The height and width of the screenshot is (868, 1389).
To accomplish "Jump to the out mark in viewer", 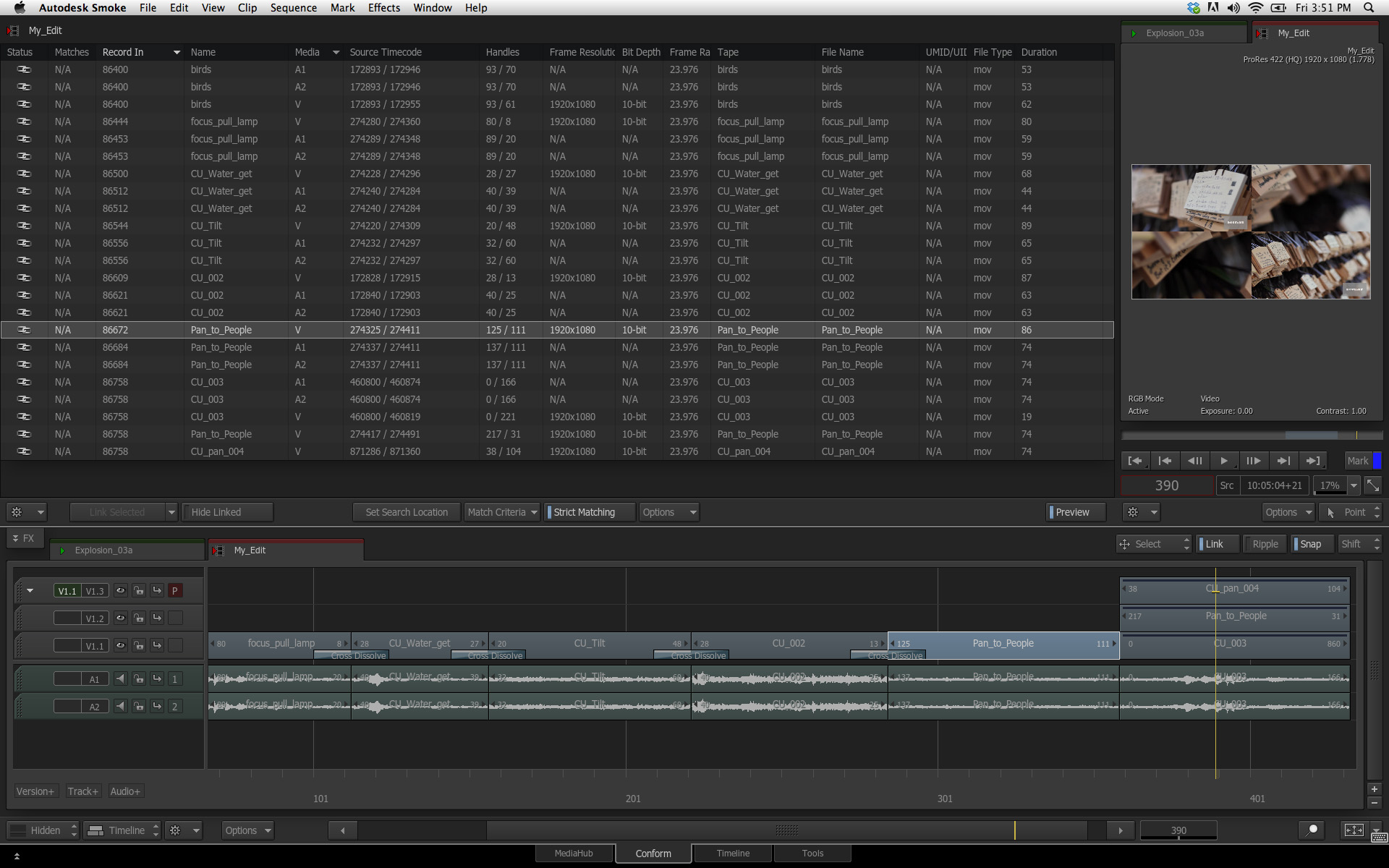I will pyautogui.click(x=1313, y=461).
